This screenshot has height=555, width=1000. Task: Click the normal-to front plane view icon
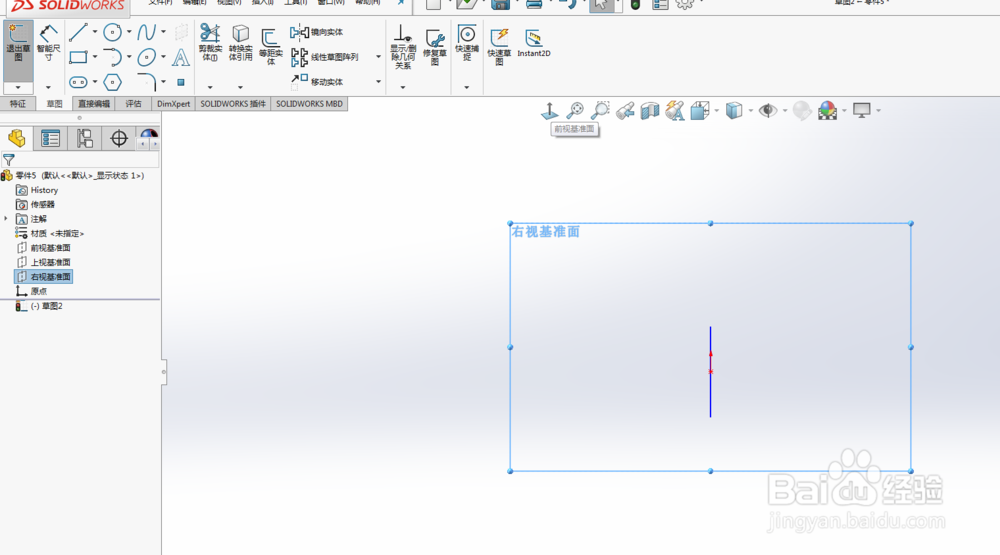[x=550, y=111]
